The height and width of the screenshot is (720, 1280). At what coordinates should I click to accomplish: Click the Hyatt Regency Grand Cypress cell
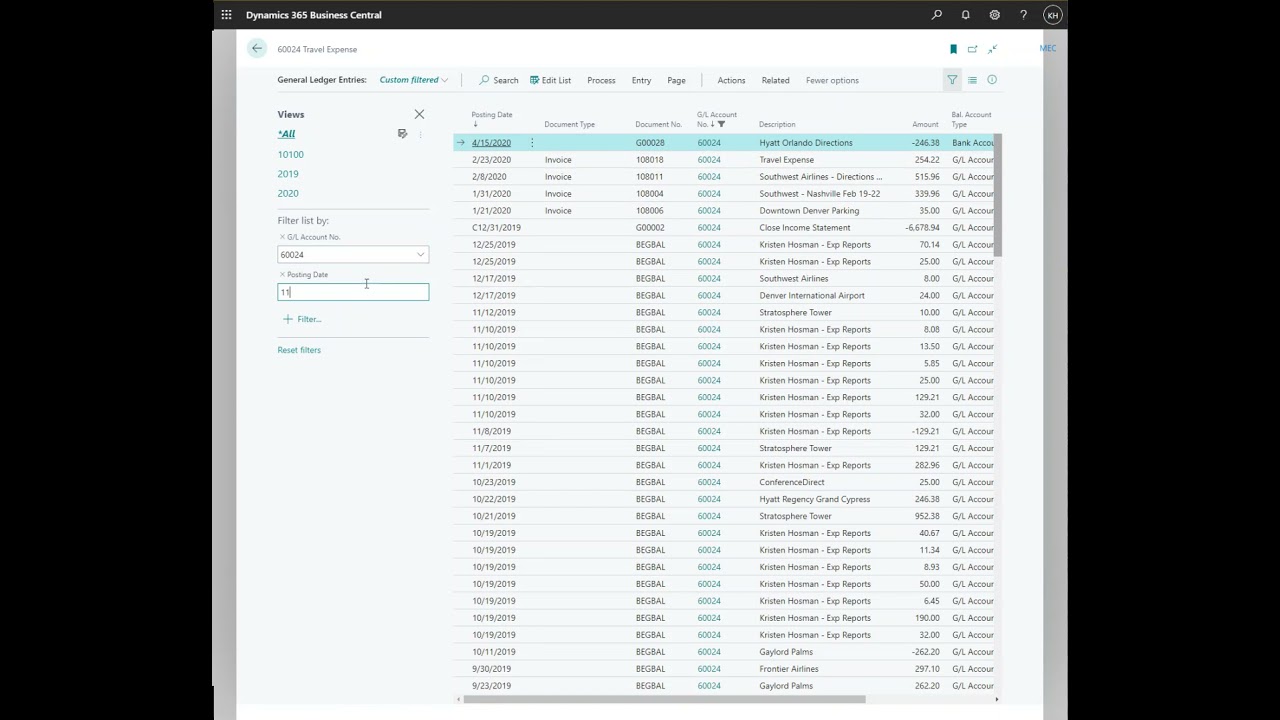point(815,499)
